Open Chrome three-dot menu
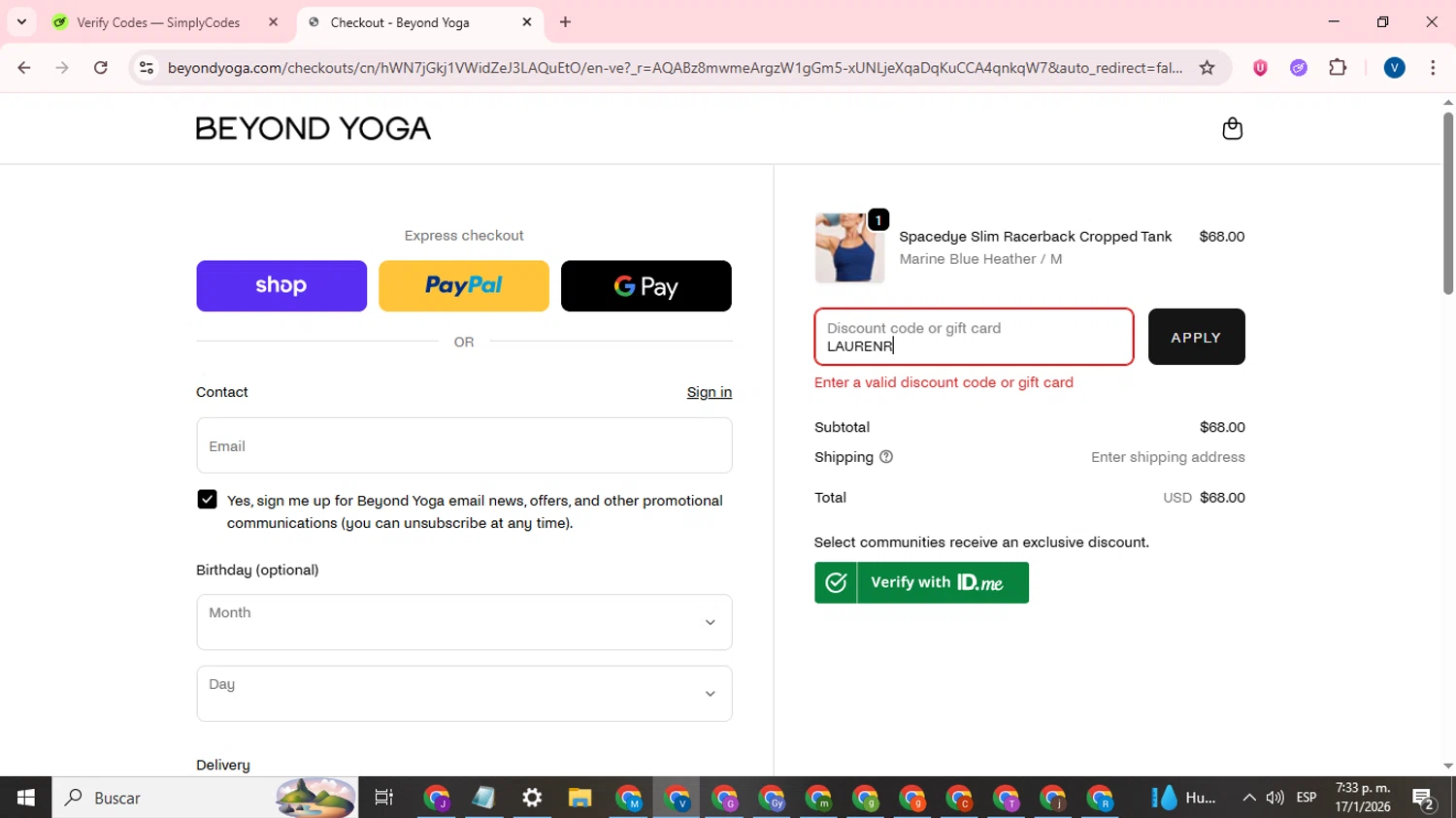The image size is (1456, 818). pyautogui.click(x=1433, y=68)
